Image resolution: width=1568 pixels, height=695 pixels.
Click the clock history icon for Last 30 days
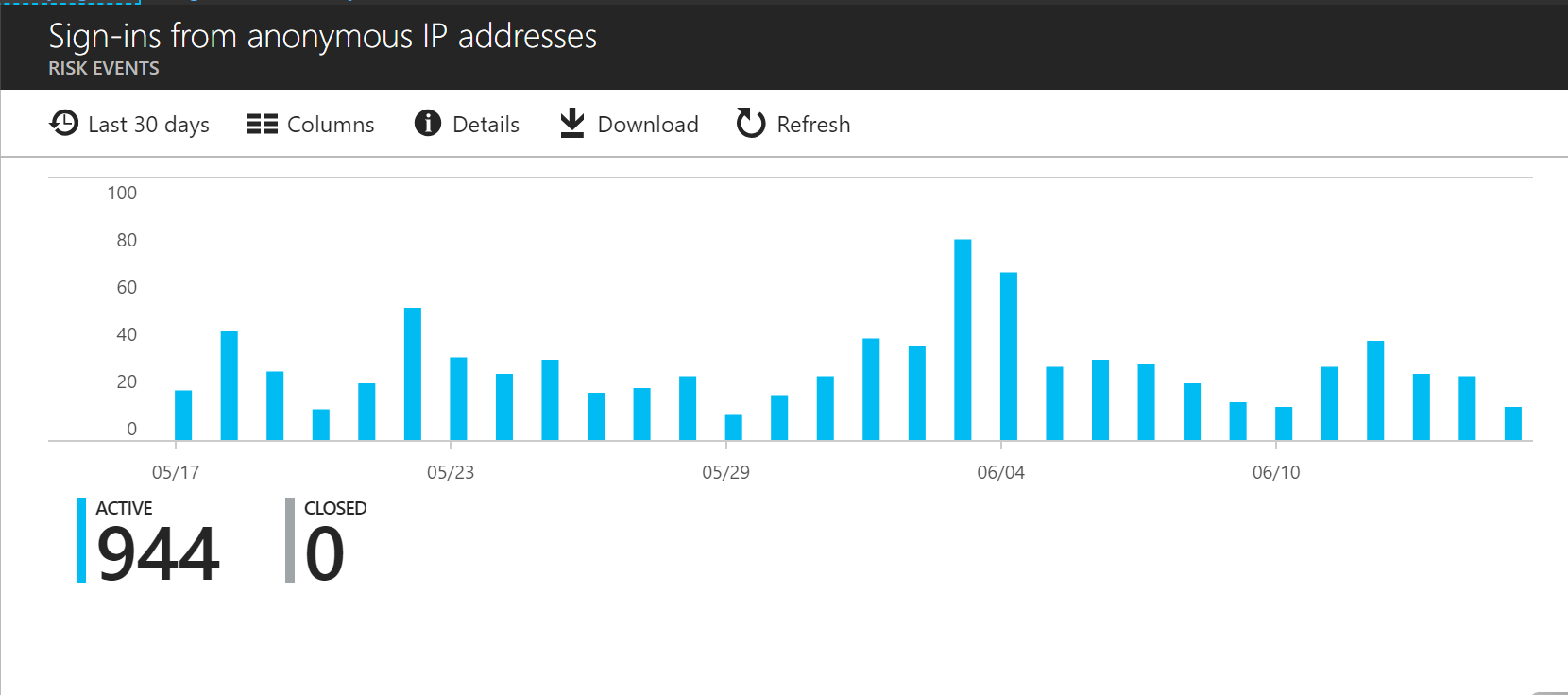[x=64, y=124]
